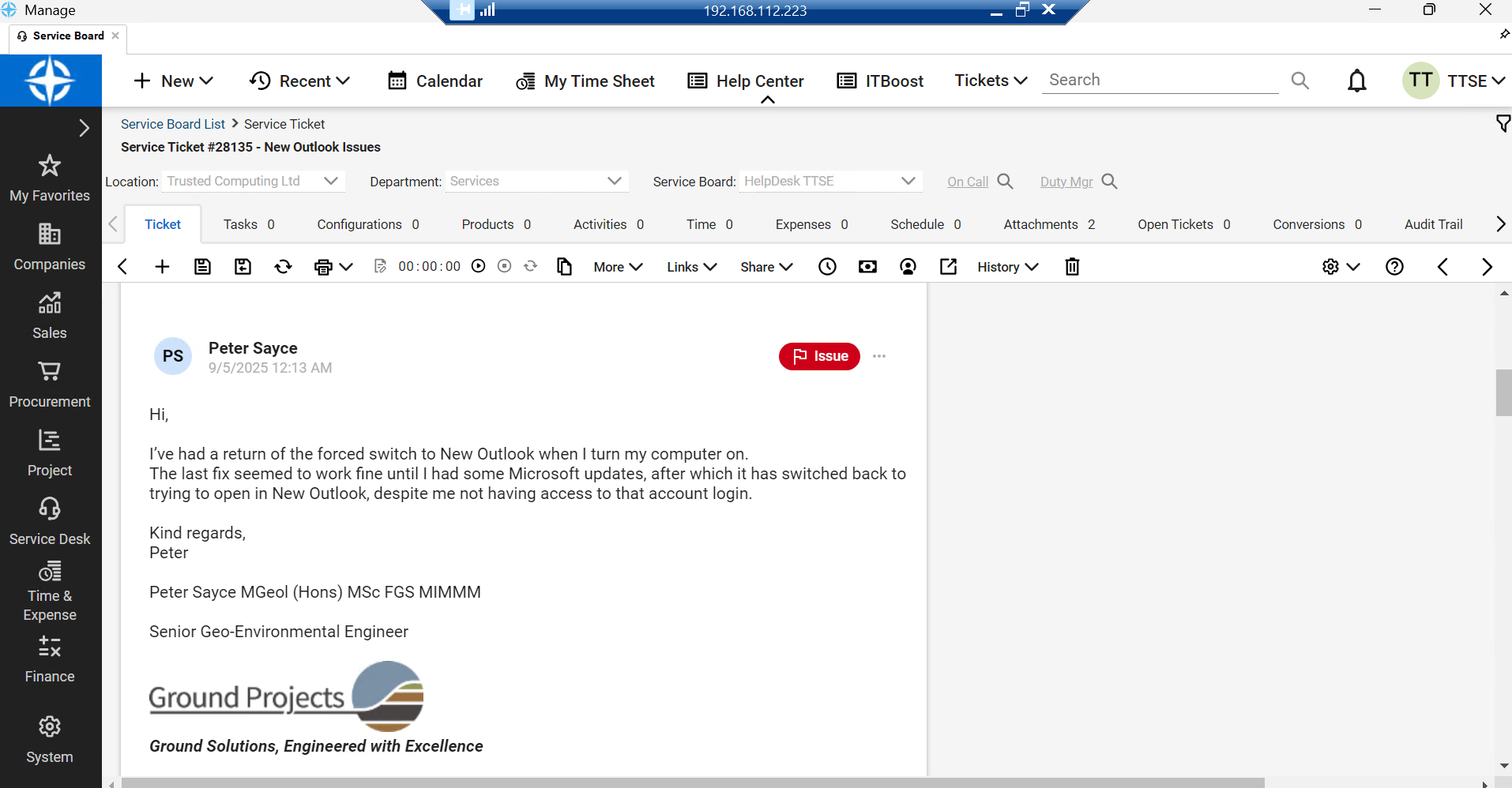Click the Save and Close icon

tap(243, 267)
